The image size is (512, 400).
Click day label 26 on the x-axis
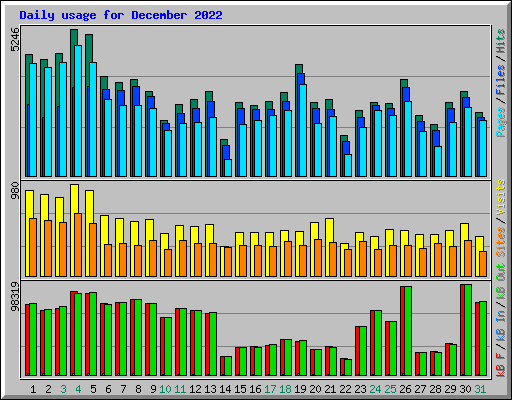click(405, 389)
